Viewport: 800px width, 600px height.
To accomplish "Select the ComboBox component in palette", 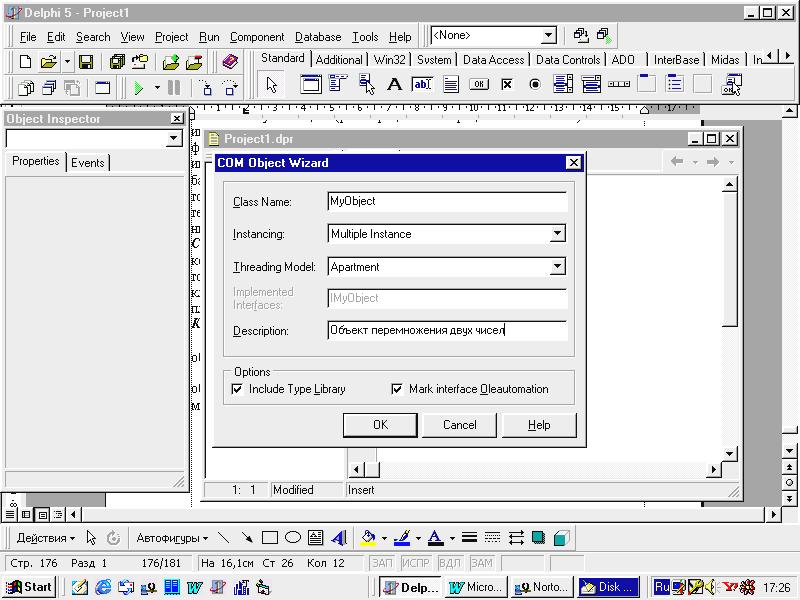I will tap(591, 84).
